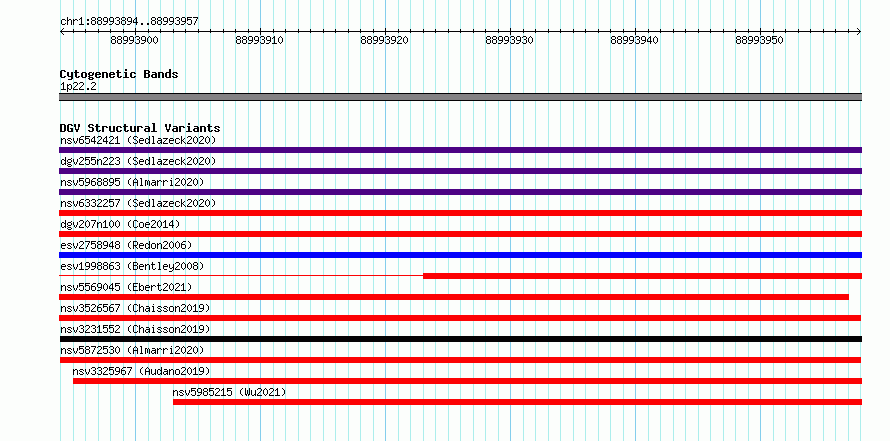Image resolution: width=890 pixels, height=441 pixels.
Task: Click the nsv3231552 (Chaisson2019) label
Action: 135,329
